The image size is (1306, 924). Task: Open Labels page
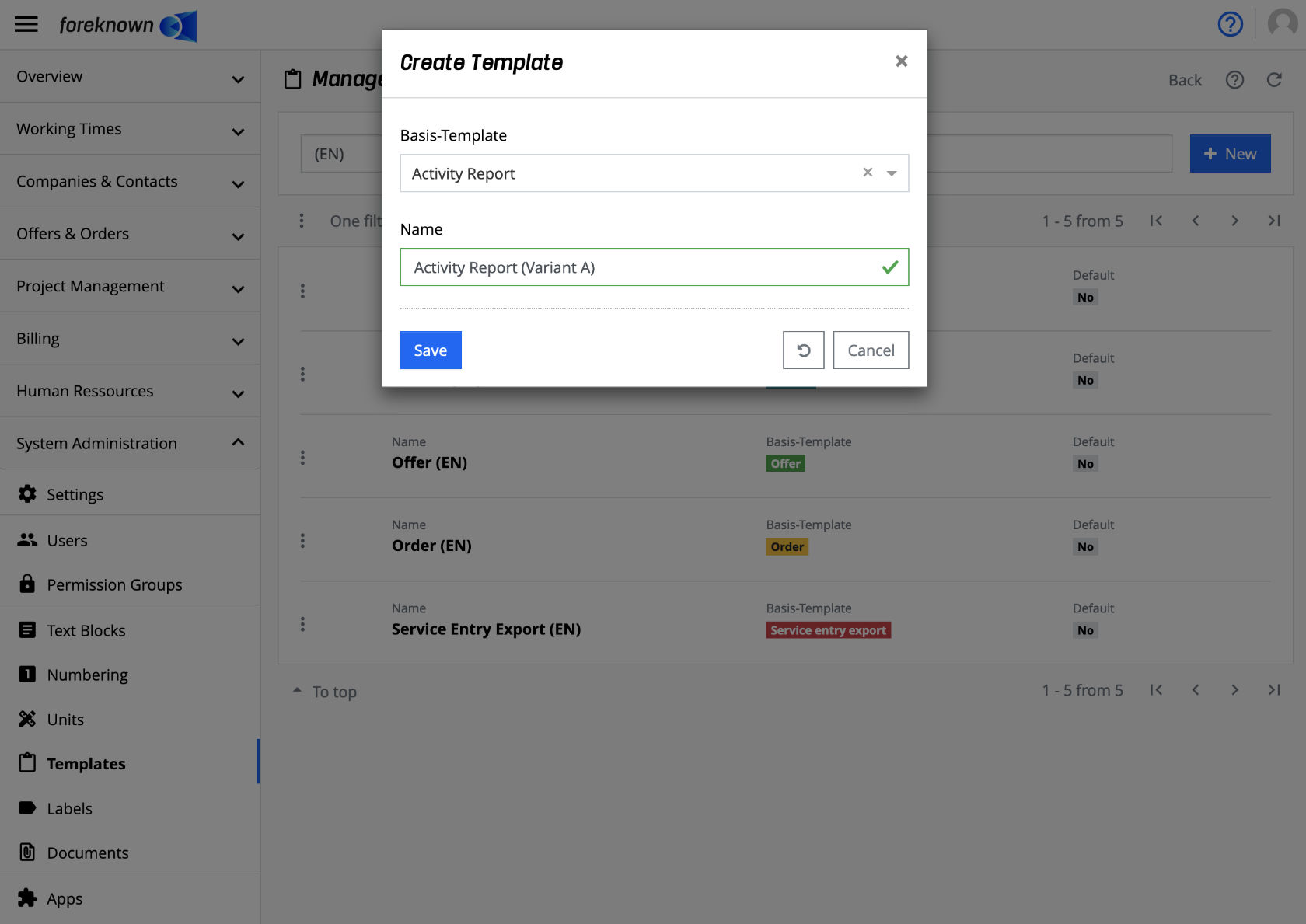pyautogui.click(x=130, y=808)
